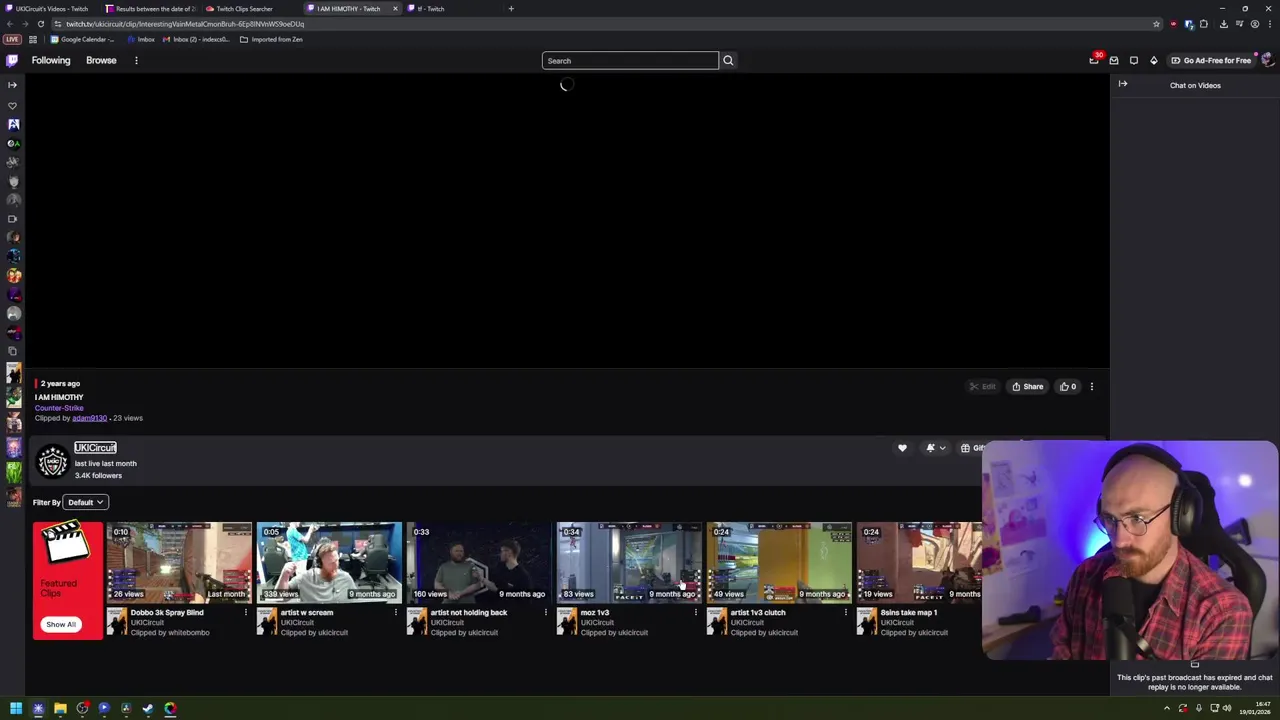Open the notification bell dropdown
Image resolution: width=1280 pixels, height=720 pixels.
935,448
